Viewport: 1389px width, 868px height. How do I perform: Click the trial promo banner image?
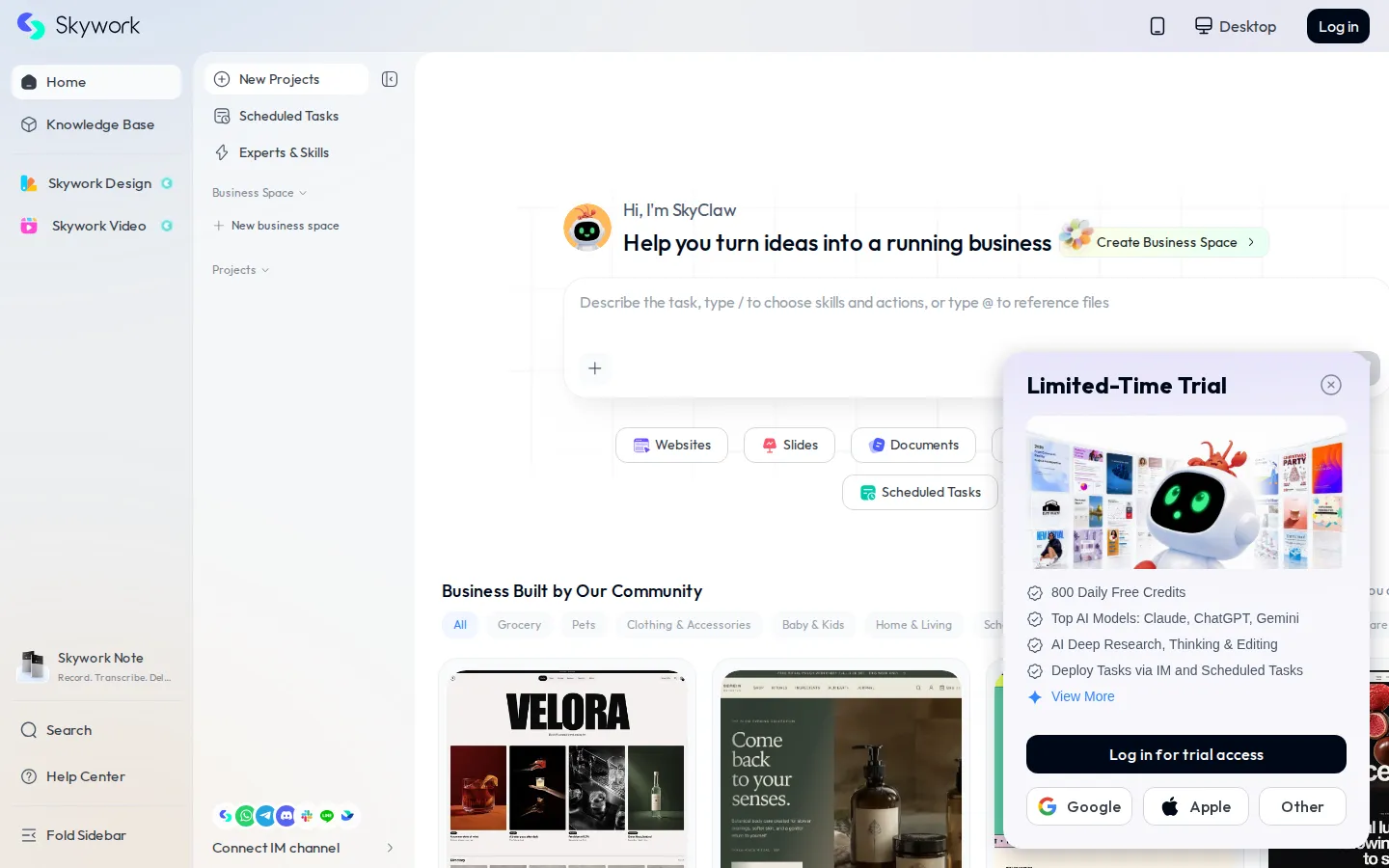tap(1186, 493)
